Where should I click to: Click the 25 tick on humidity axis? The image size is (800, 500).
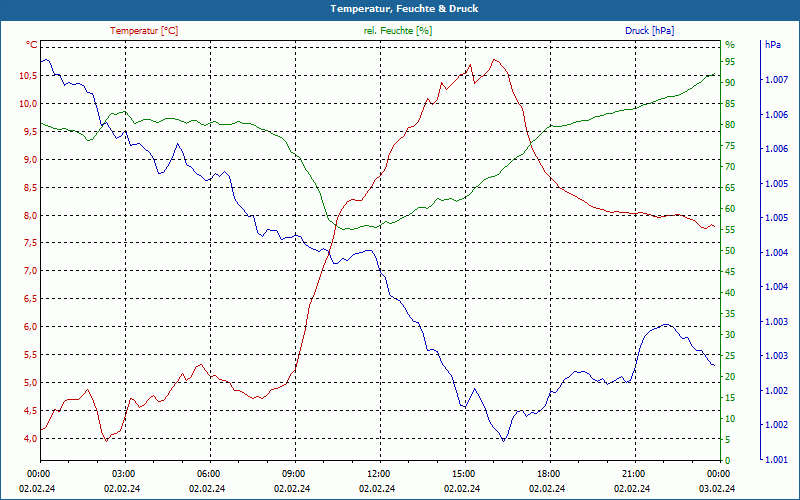coord(730,356)
